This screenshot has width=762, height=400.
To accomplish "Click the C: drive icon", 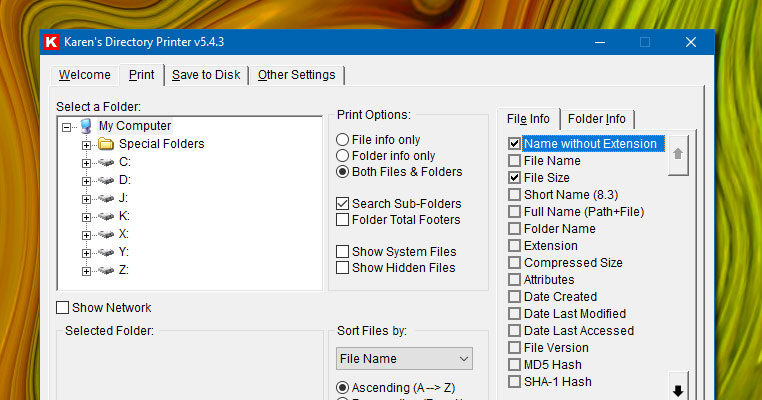I will pos(106,162).
